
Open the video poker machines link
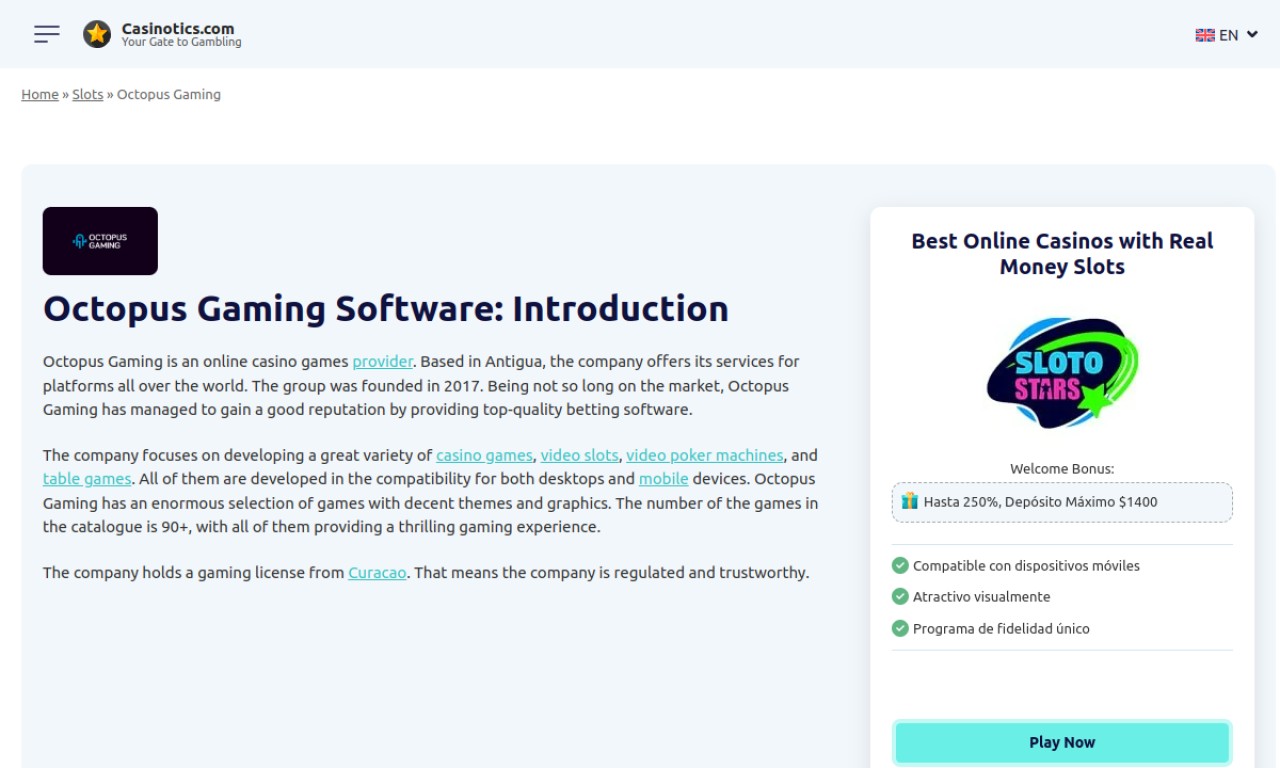point(705,455)
